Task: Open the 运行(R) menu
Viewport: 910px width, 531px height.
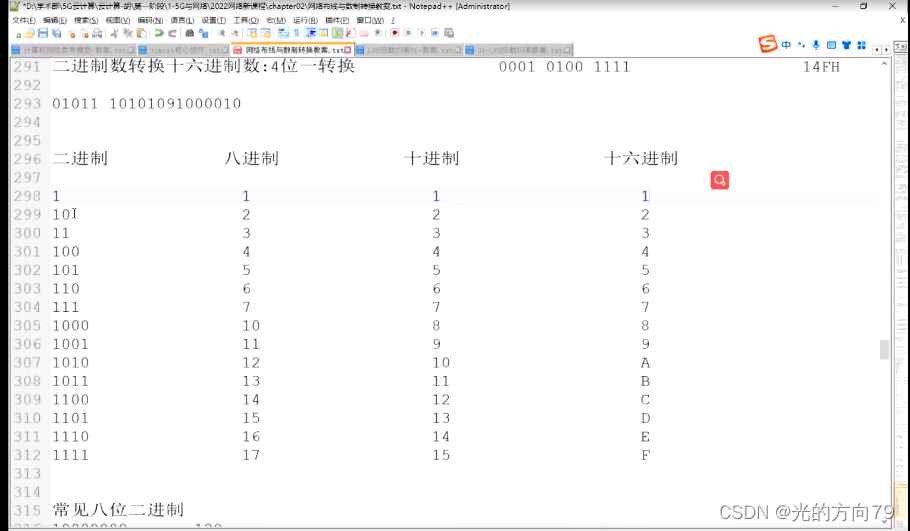Action: [x=305, y=20]
